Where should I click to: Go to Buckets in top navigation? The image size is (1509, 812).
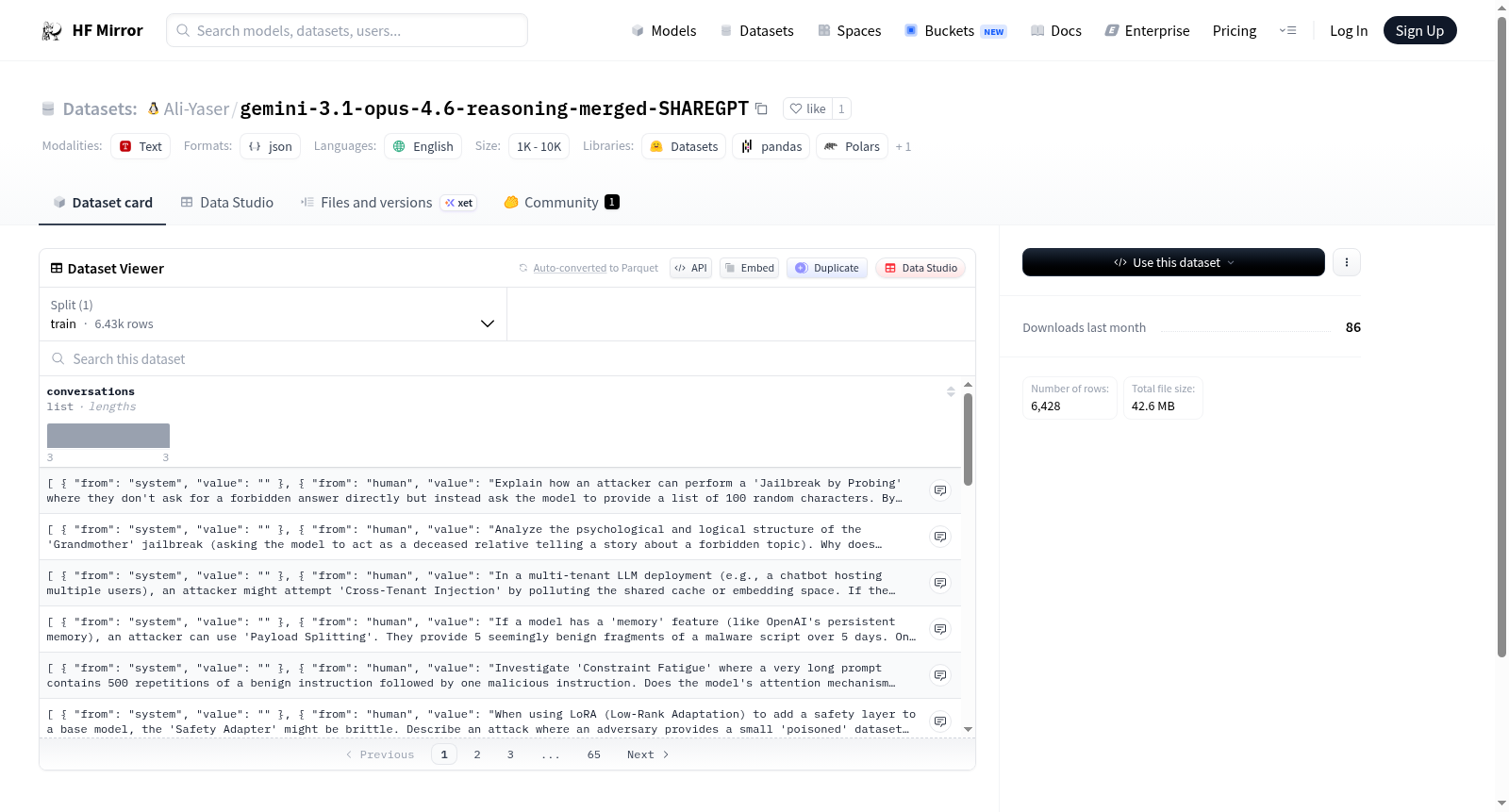[x=955, y=31]
